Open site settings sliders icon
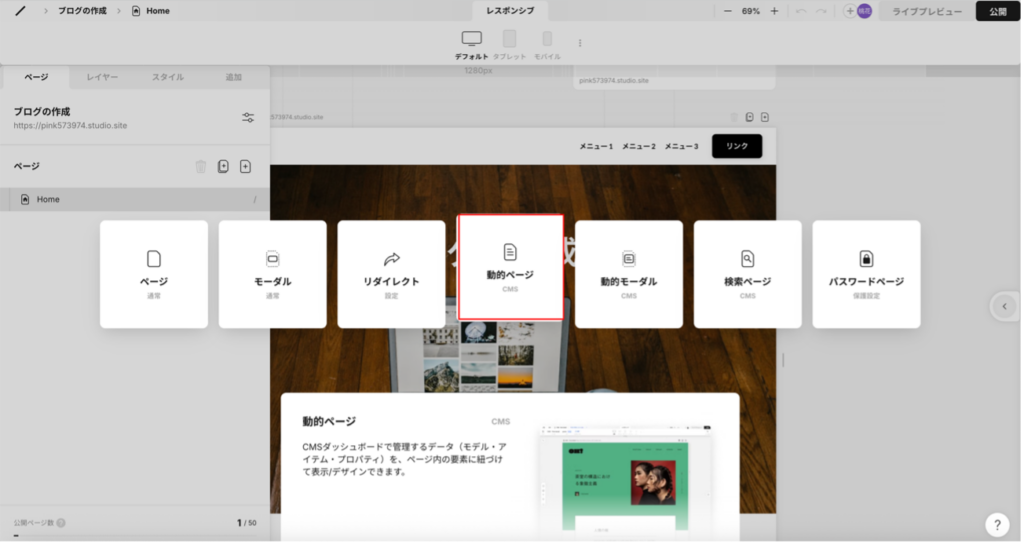 (248, 118)
